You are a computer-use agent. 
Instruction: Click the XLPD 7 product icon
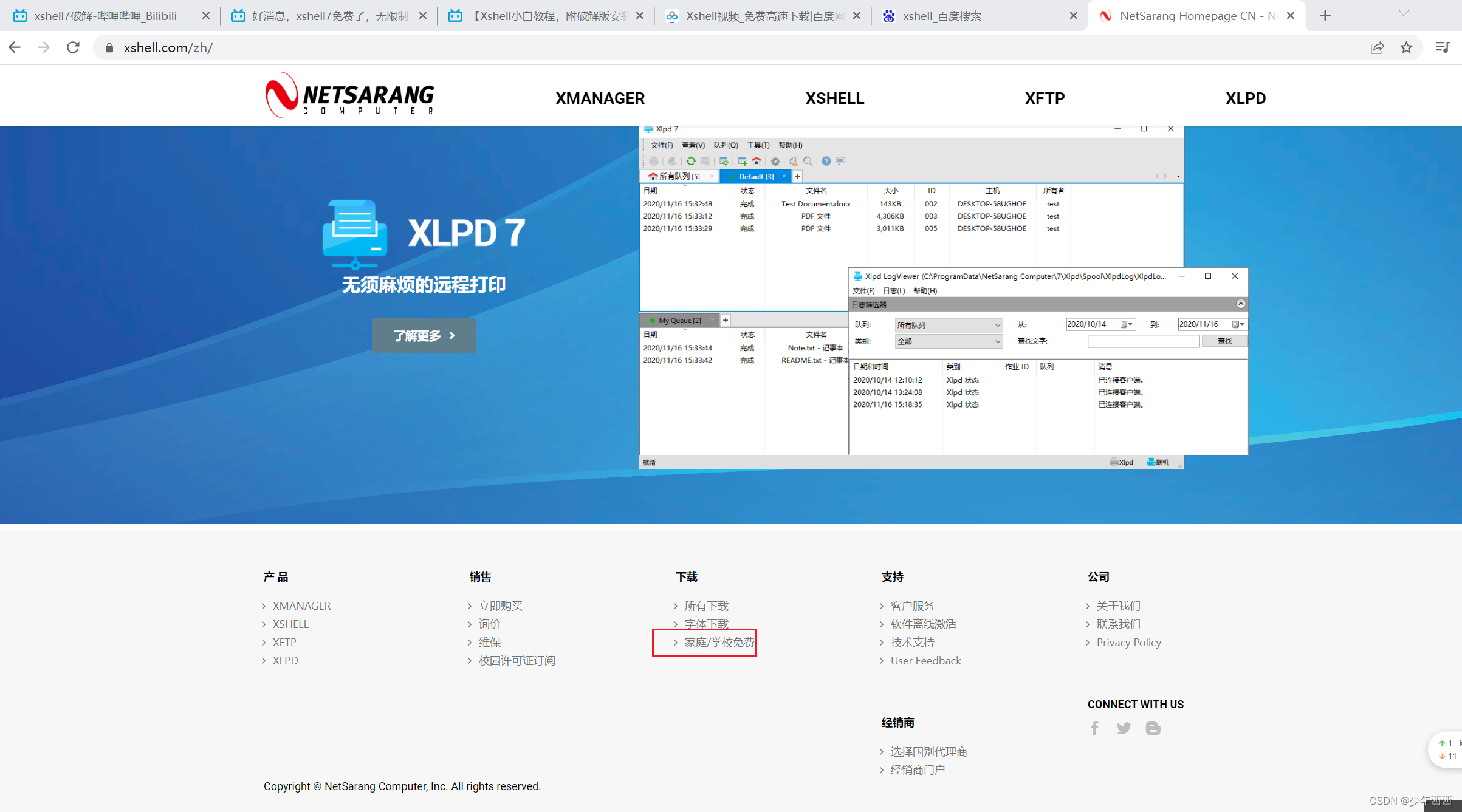(x=355, y=234)
